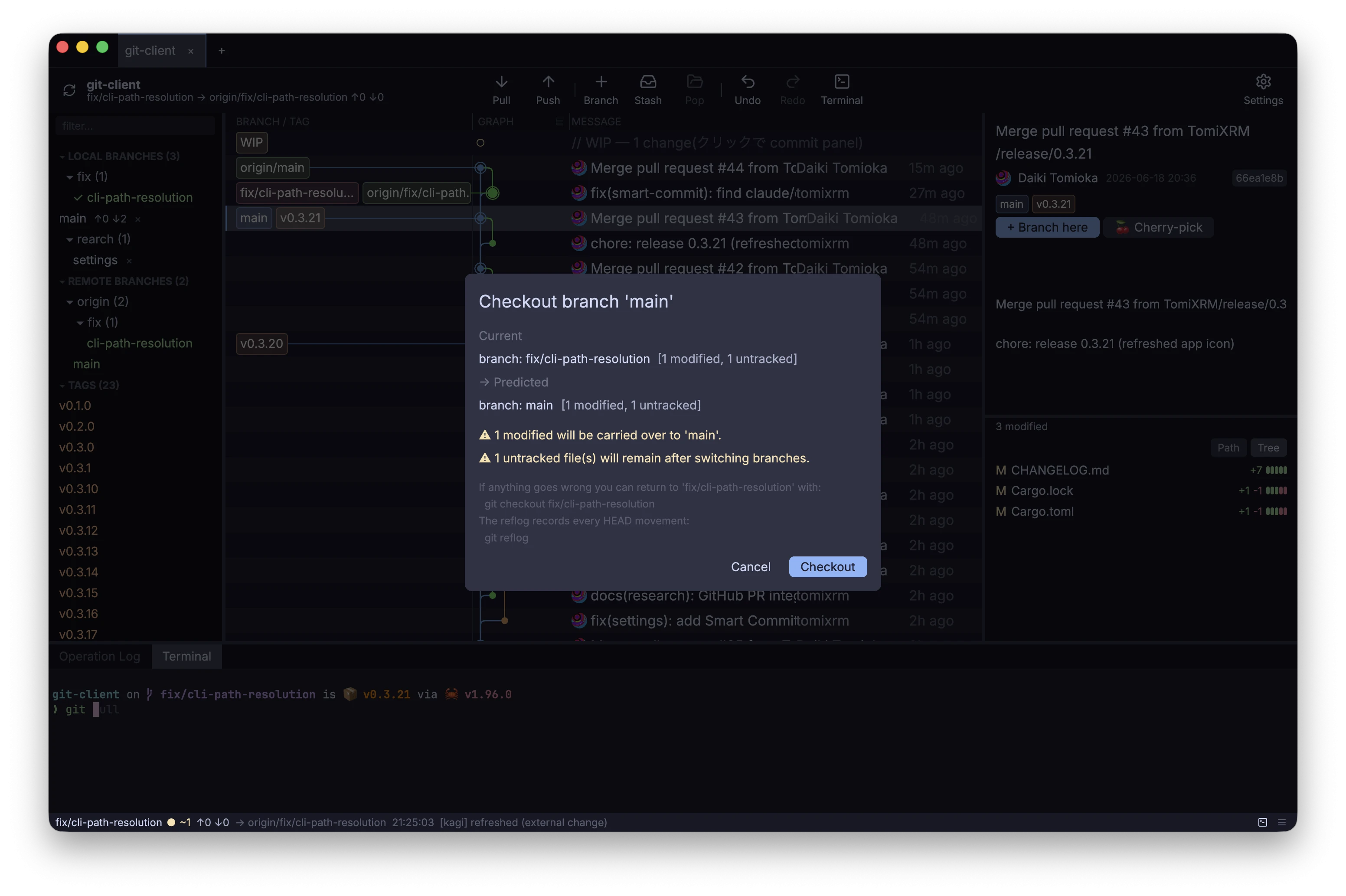
Task: Switch file list to Tree view
Action: [x=1268, y=448]
